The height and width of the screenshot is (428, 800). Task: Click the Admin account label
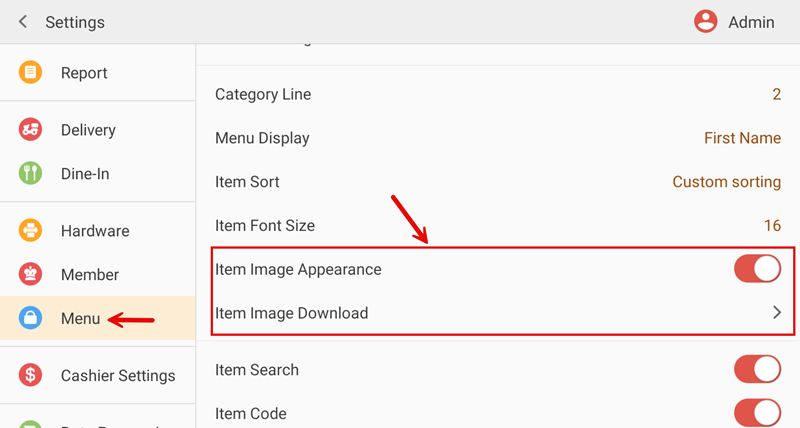point(750,22)
